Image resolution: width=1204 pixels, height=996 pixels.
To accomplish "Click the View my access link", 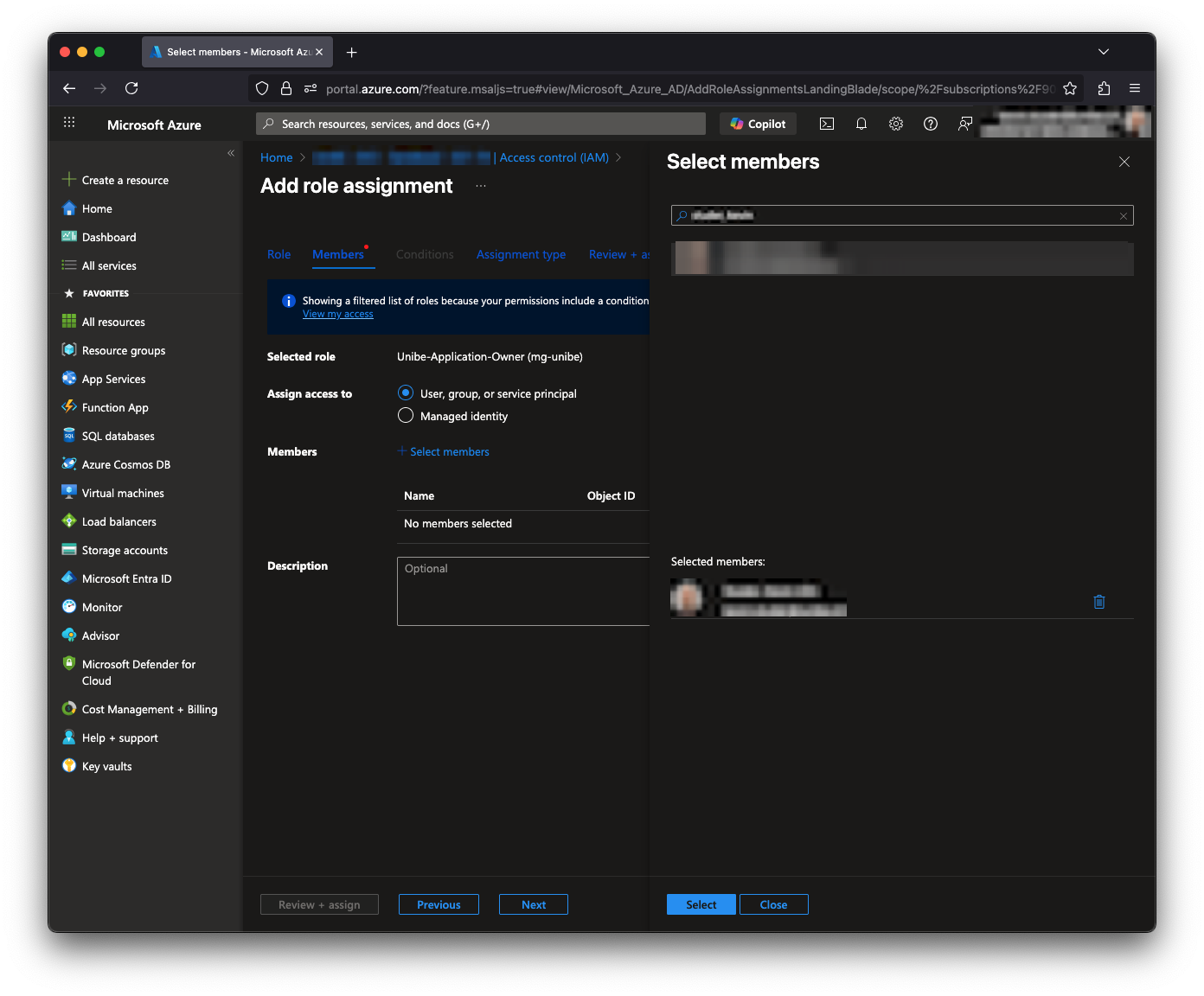I will (x=338, y=315).
